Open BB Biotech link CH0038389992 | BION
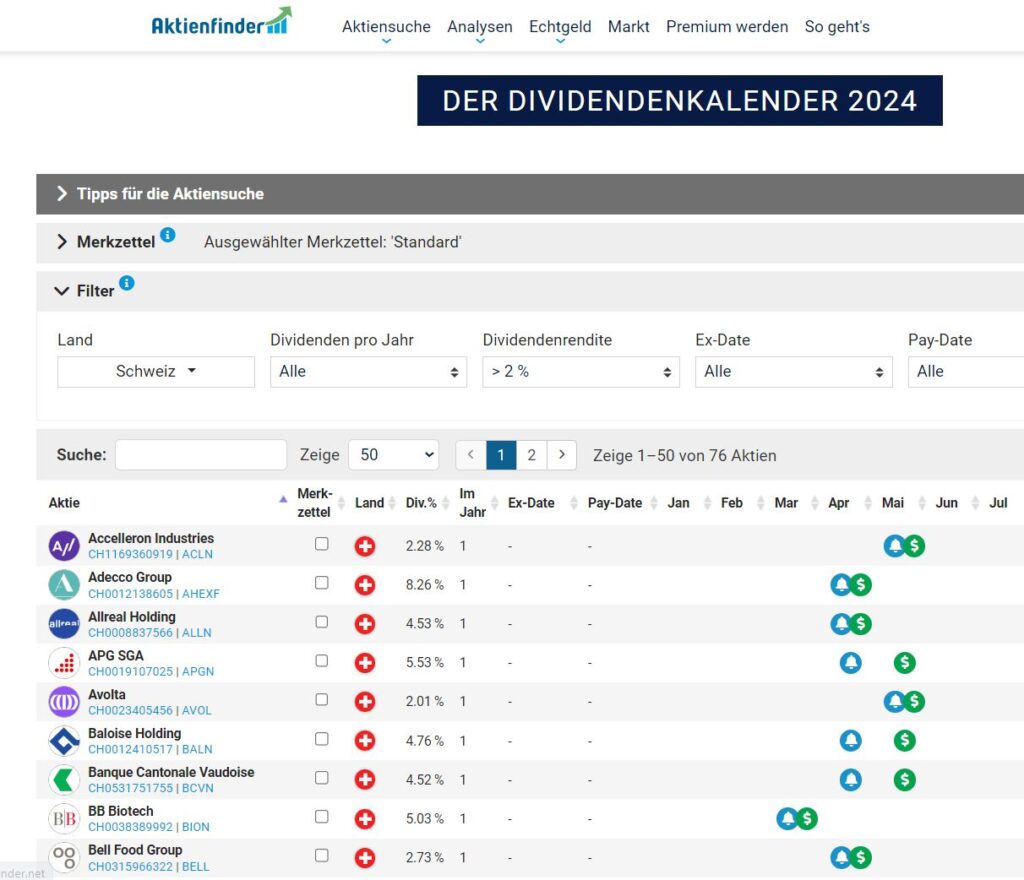The image size is (1024, 880). (149, 827)
